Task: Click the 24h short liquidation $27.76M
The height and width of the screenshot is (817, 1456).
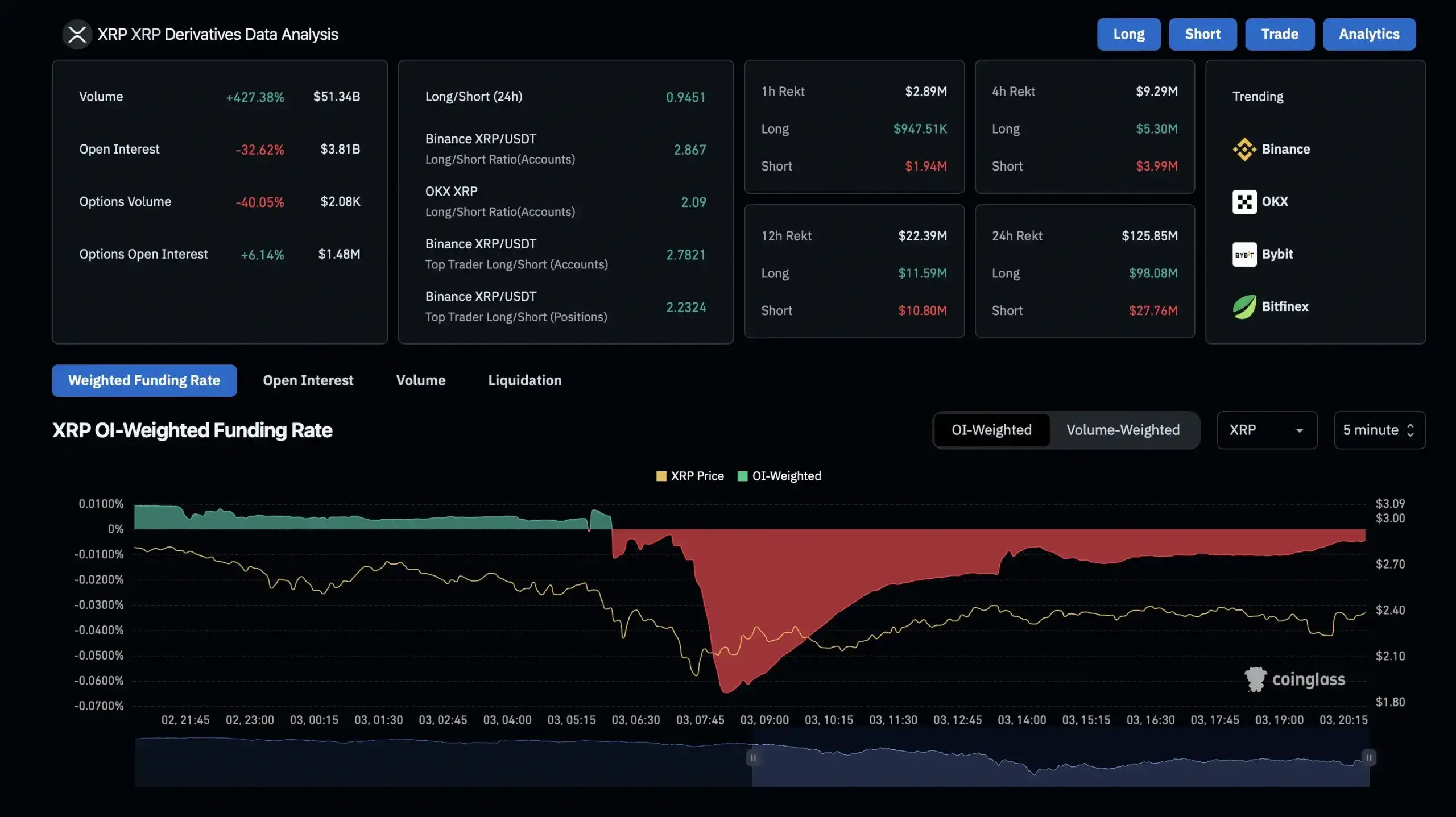Action: [1153, 311]
